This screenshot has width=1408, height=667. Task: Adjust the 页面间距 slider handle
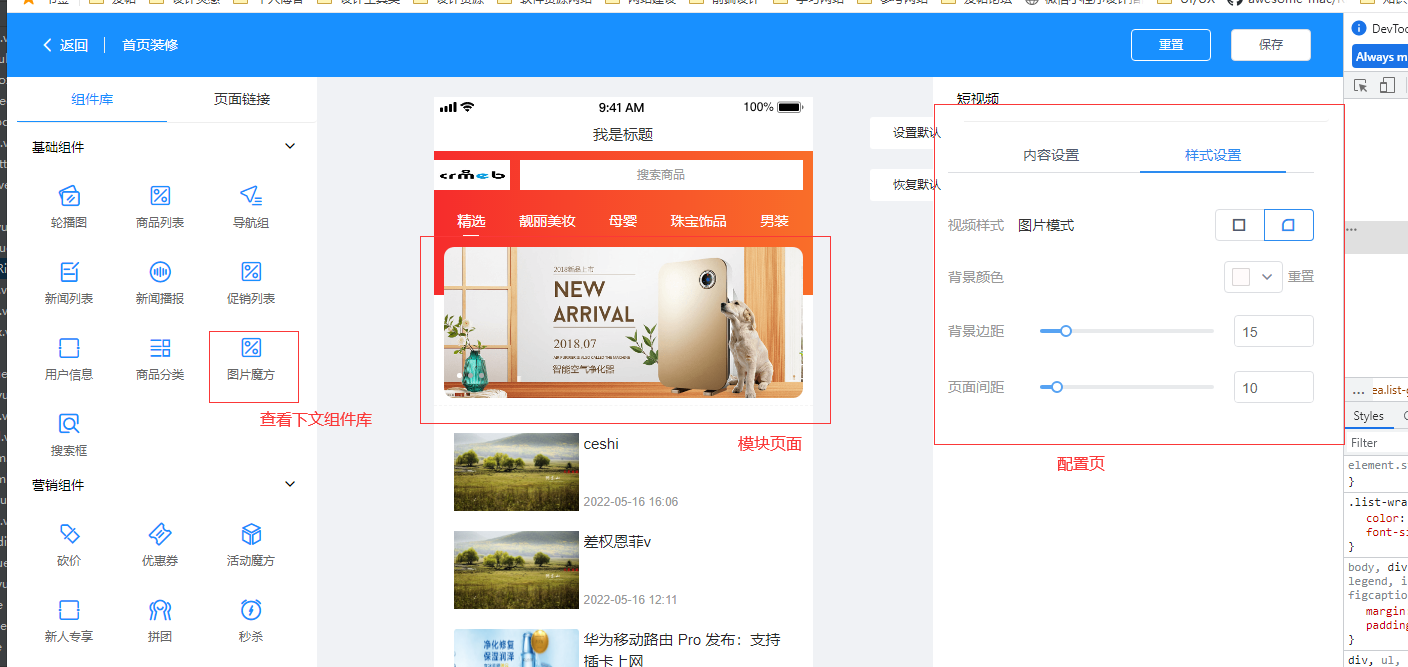coord(1057,387)
